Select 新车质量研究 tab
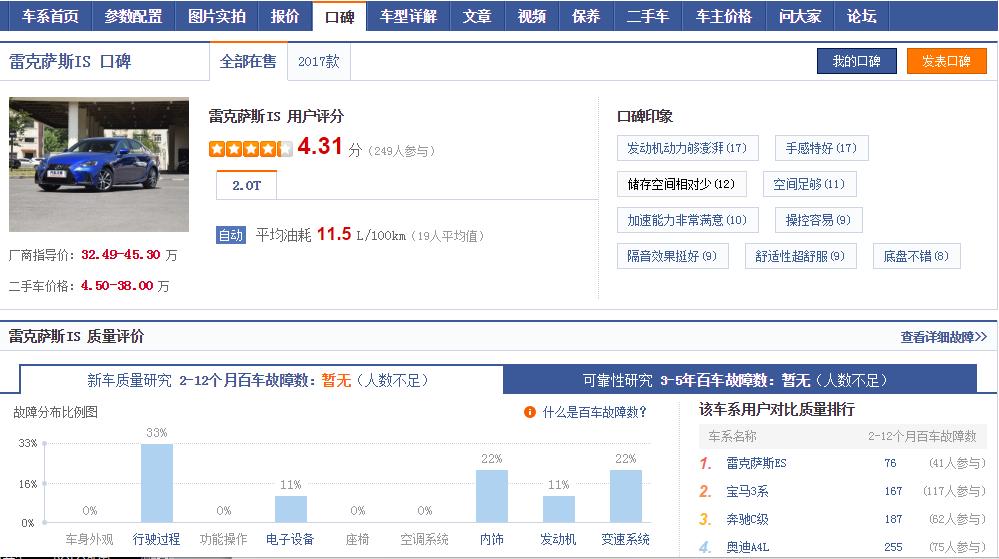The image size is (999, 559). 261,380
